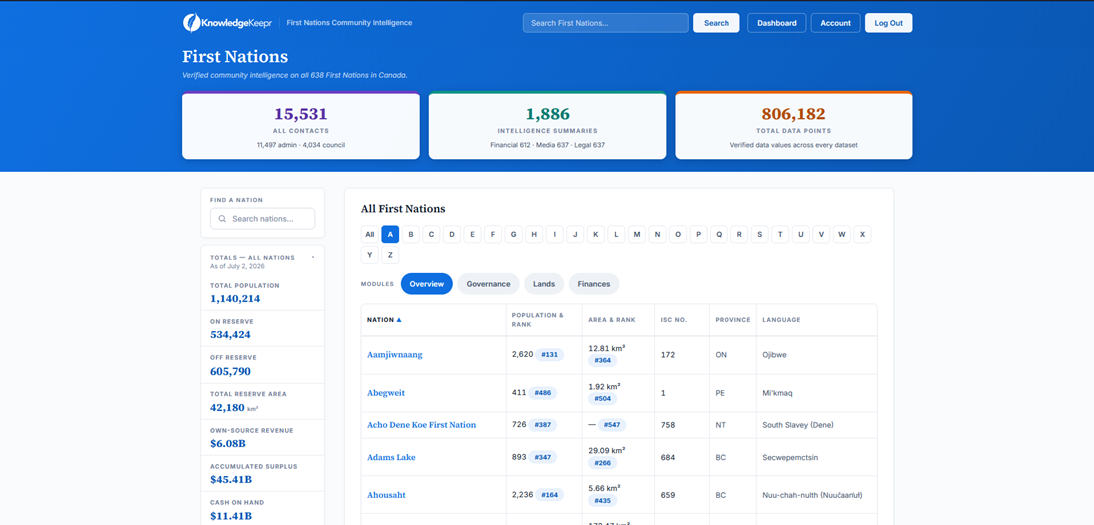
Task: Click the #131 population rank badge
Action: click(550, 355)
